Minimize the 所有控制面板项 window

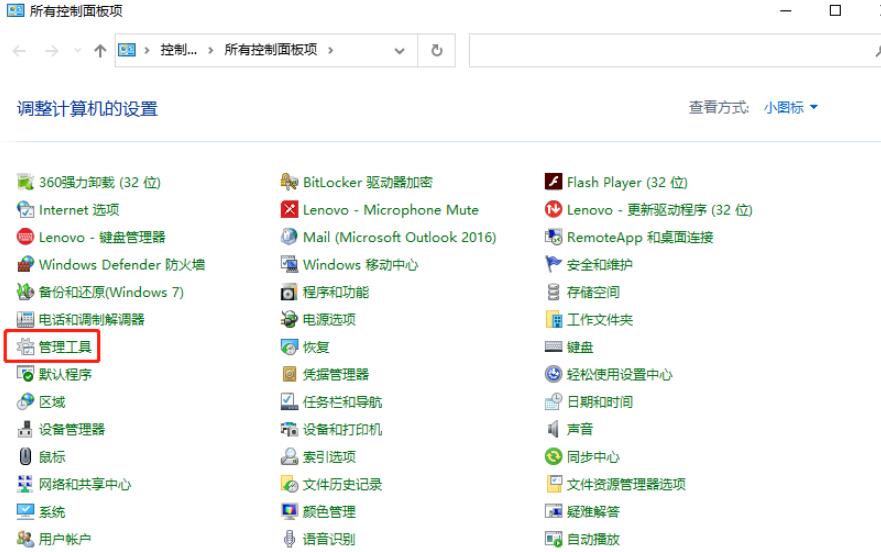pos(786,11)
